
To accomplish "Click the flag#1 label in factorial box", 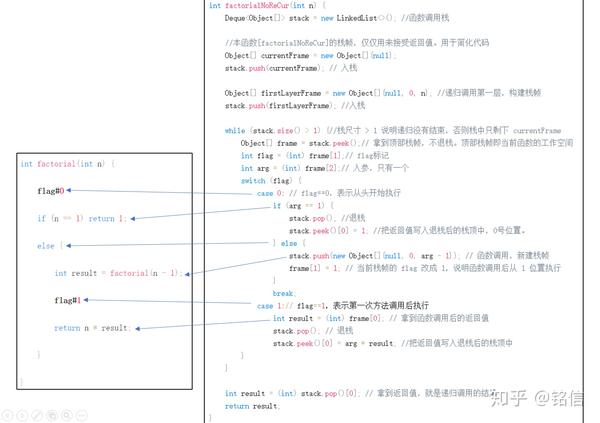I will coord(67,300).
